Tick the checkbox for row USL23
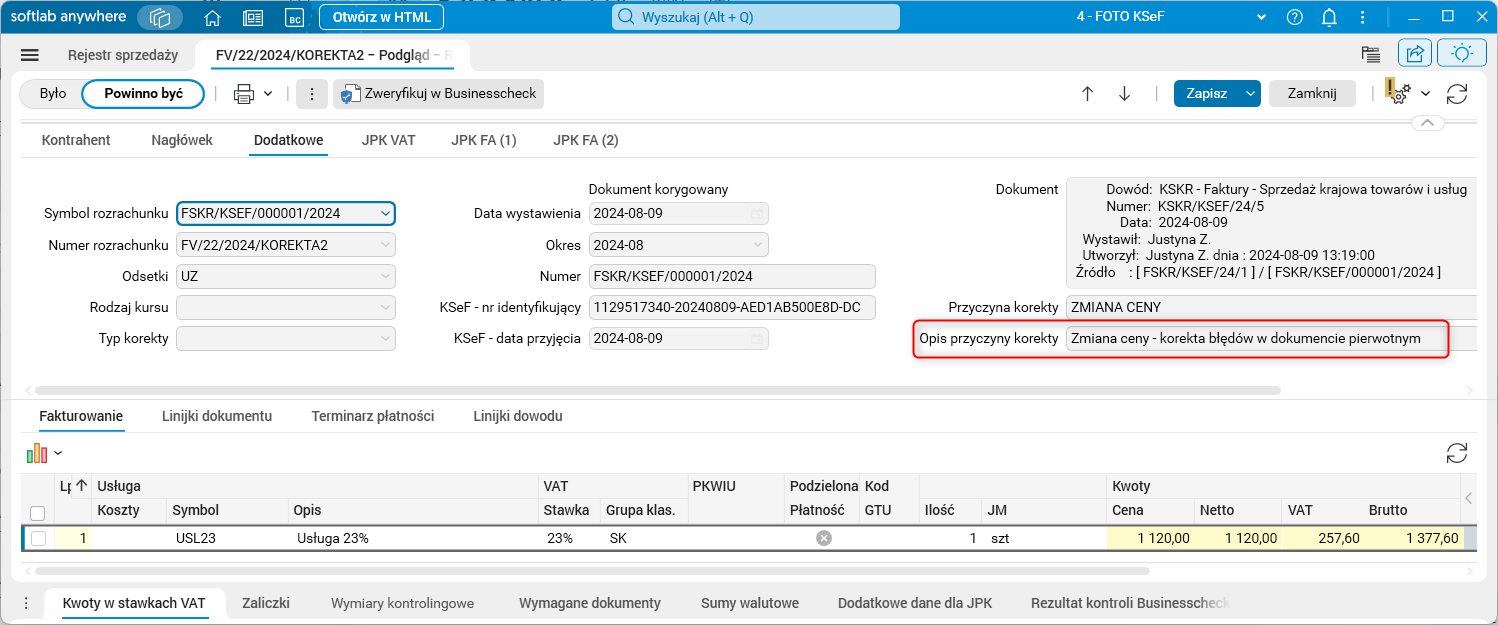Image resolution: width=1498 pixels, height=625 pixels. (38, 538)
